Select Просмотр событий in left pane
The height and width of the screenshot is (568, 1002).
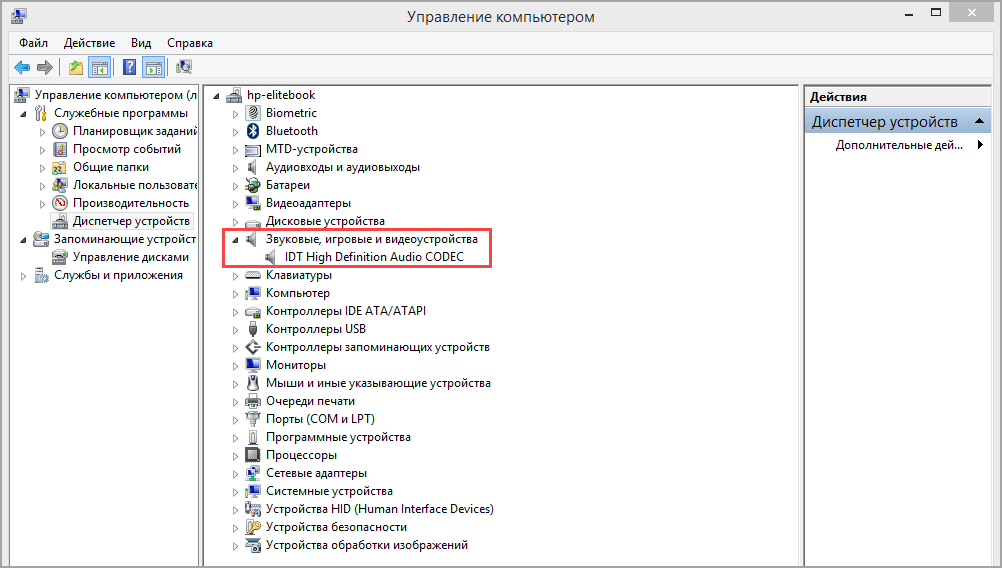coord(125,149)
